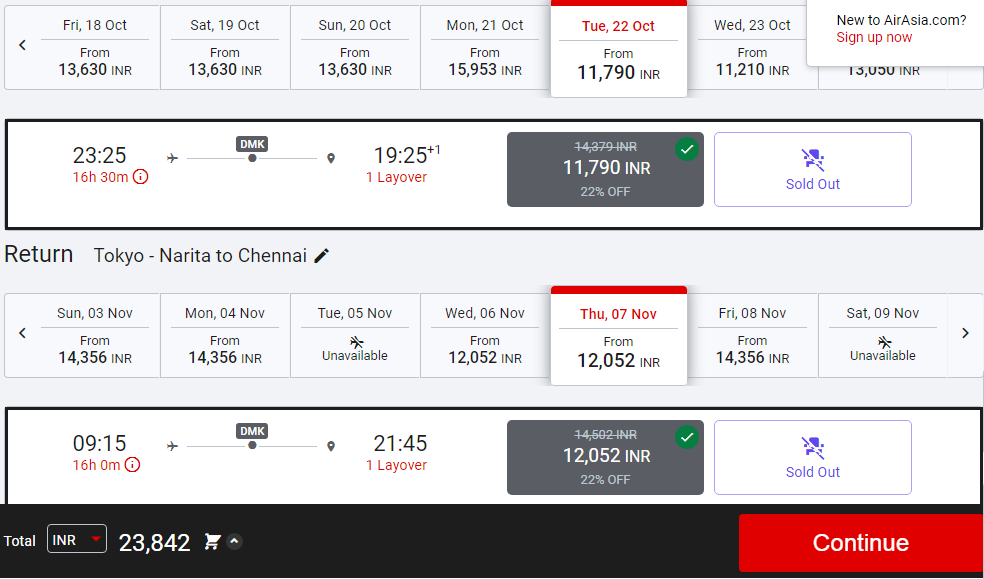Click the 1 Layover text on the 09:15 return flight
Image resolution: width=984 pixels, height=579 pixels.
click(x=397, y=465)
